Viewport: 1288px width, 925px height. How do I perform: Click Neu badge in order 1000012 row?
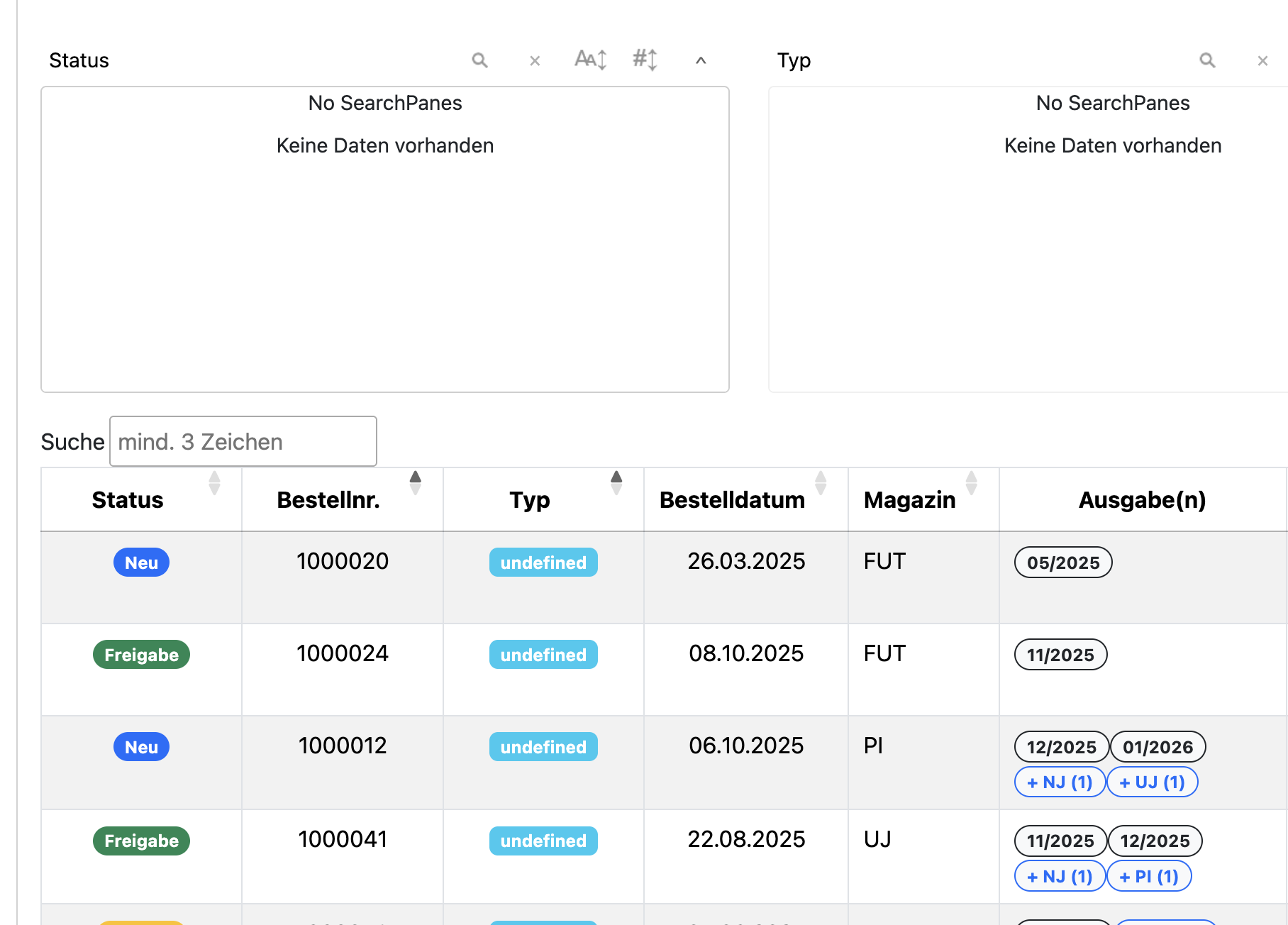[141, 747]
